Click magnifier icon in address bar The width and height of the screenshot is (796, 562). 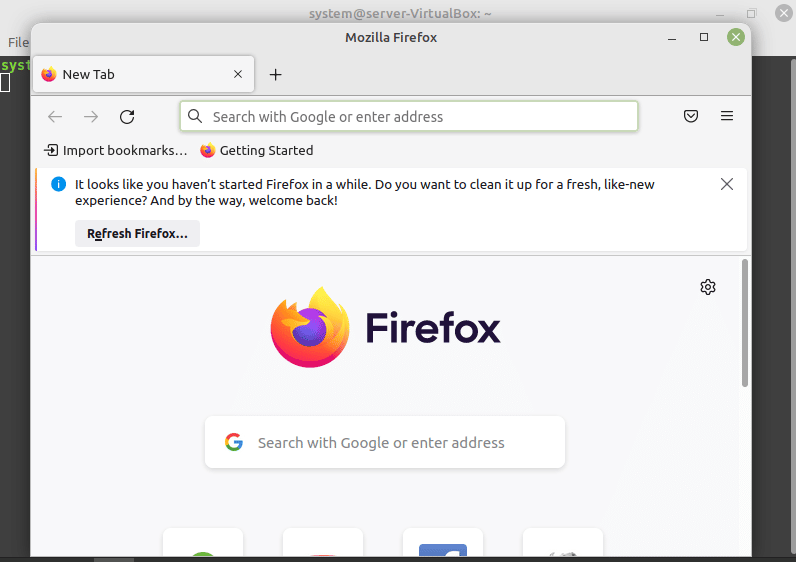point(195,116)
